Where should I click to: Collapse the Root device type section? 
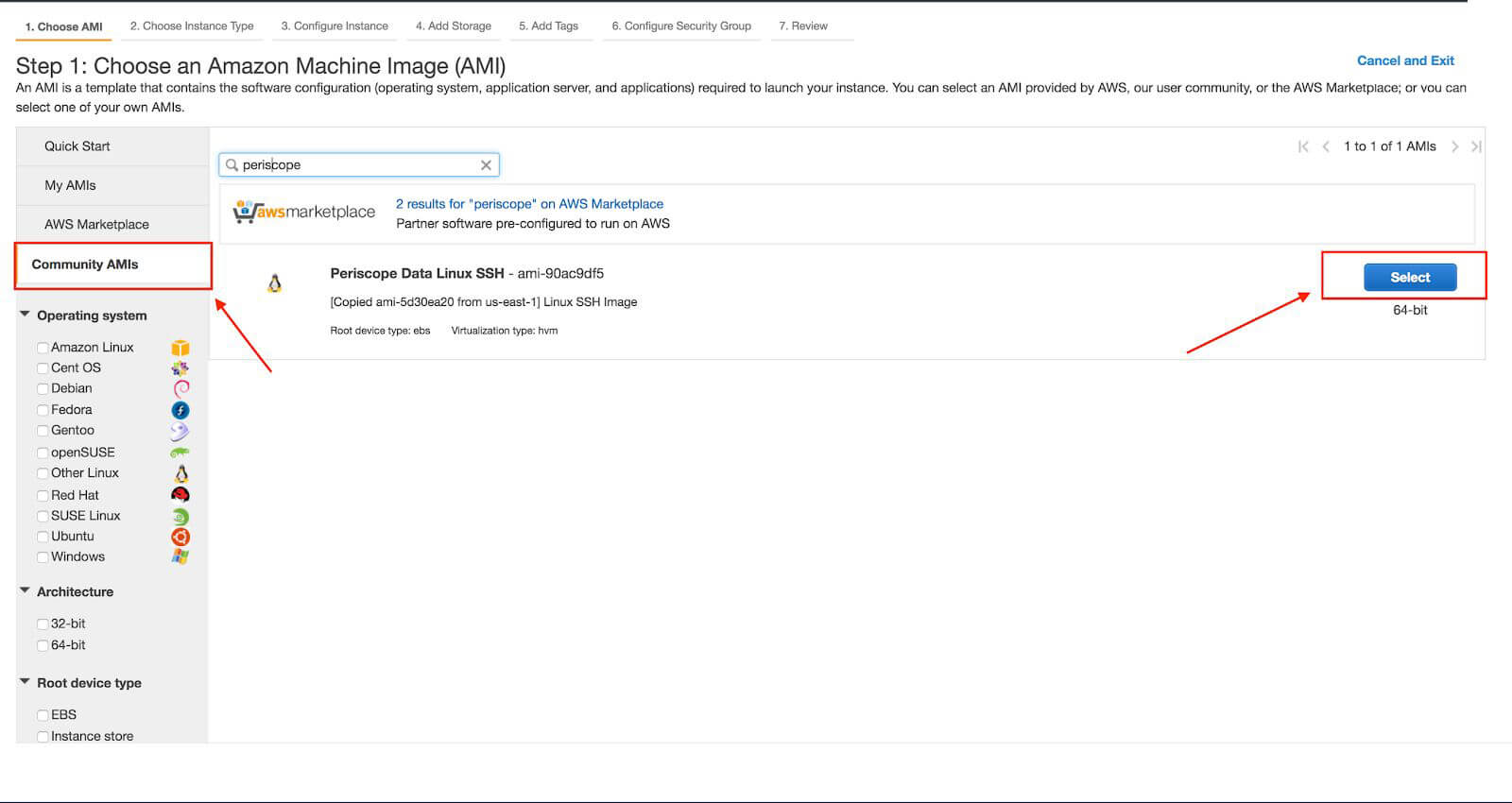26,681
